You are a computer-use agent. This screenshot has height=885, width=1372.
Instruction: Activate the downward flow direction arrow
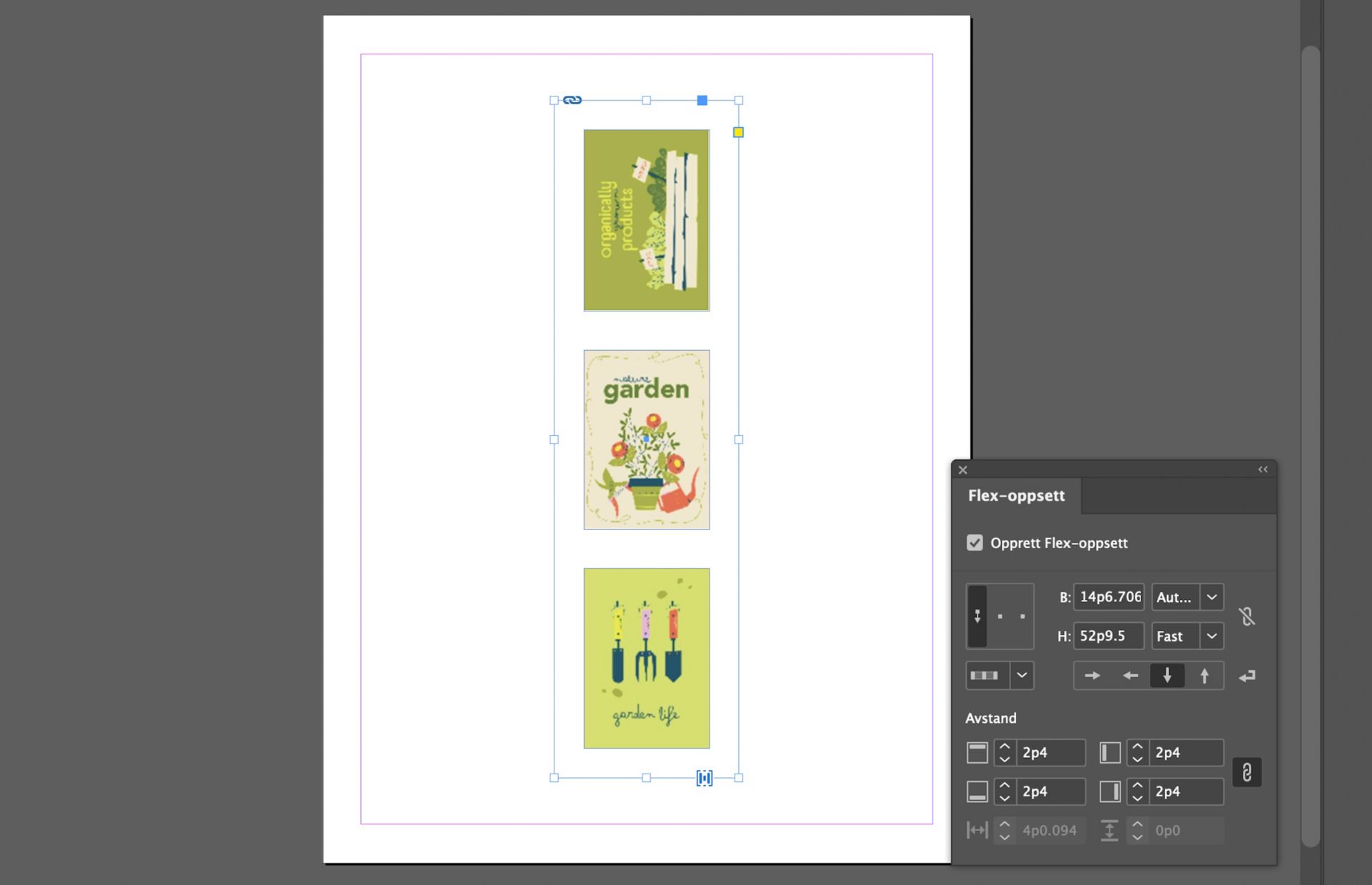point(1167,675)
